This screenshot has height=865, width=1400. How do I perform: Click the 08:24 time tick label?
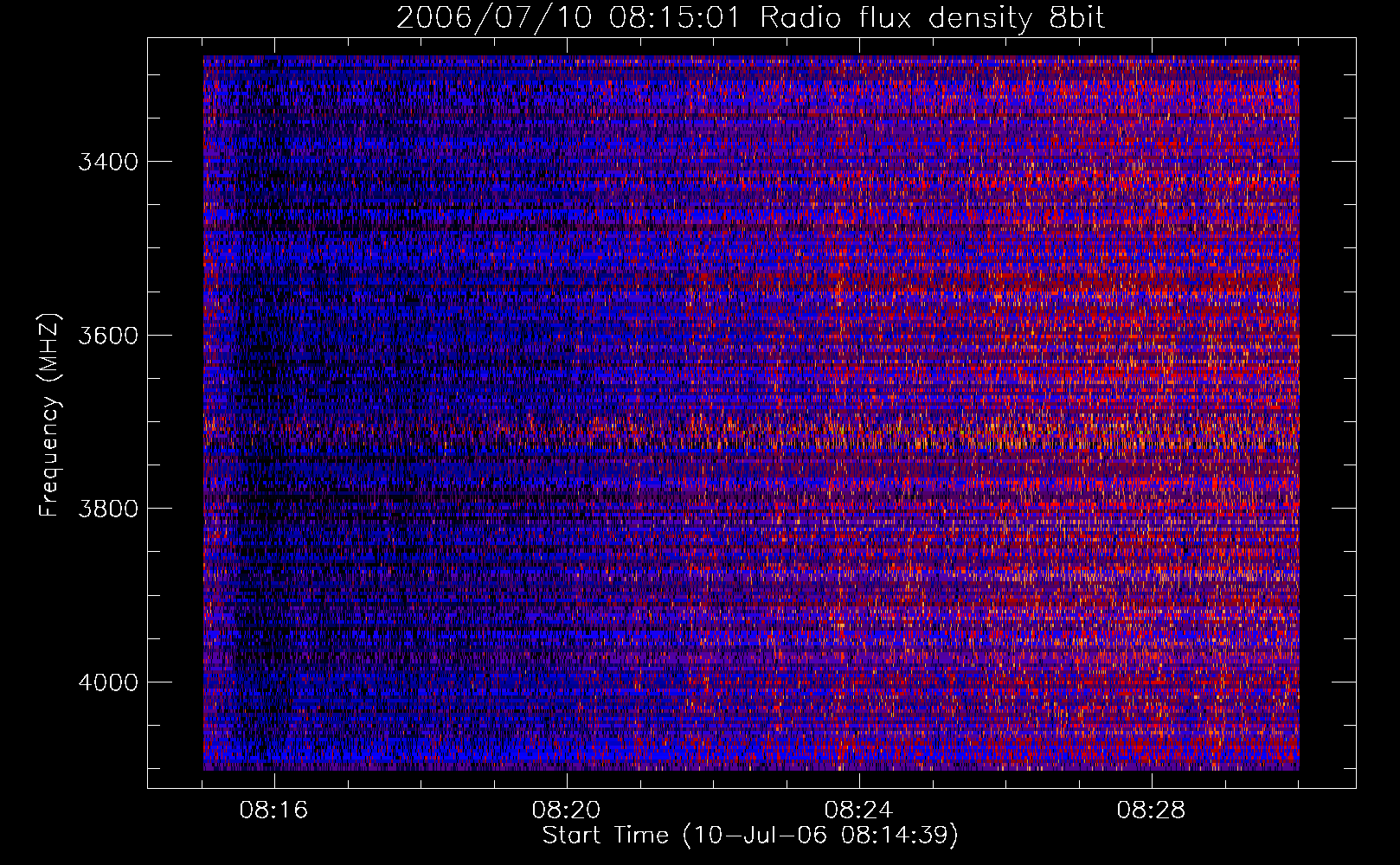[x=859, y=811]
